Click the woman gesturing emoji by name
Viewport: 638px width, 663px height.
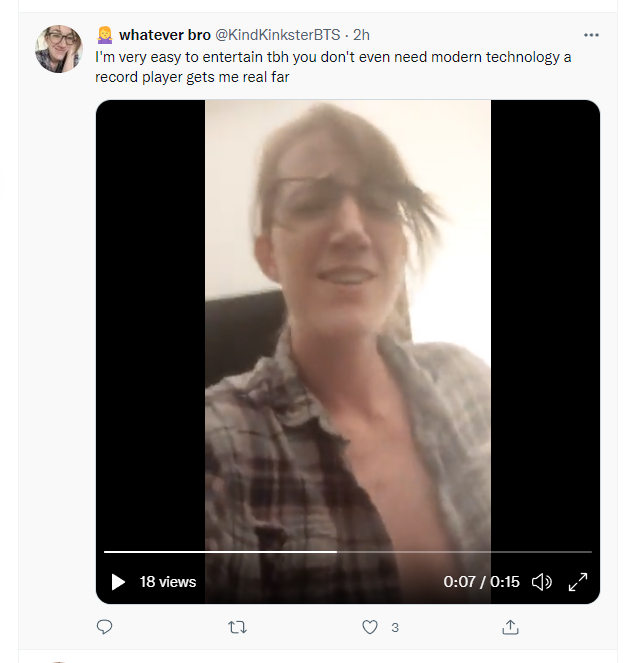tap(104, 35)
